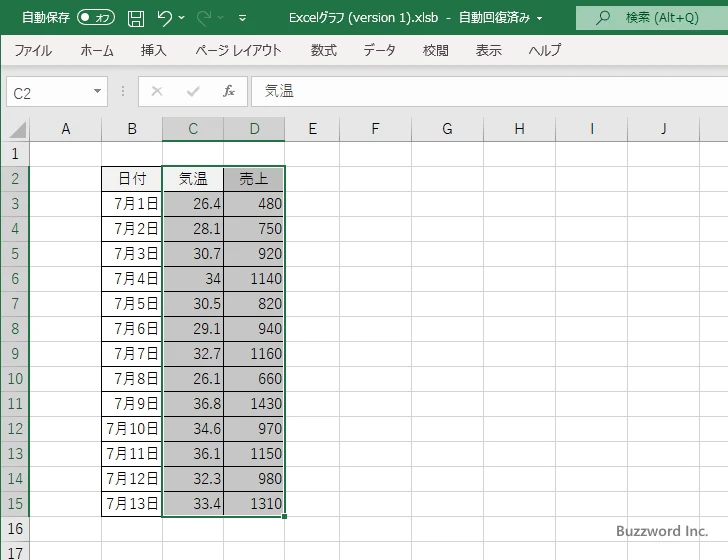Toggle the AutoSave switch
This screenshot has width=728, height=560.
click(x=96, y=18)
